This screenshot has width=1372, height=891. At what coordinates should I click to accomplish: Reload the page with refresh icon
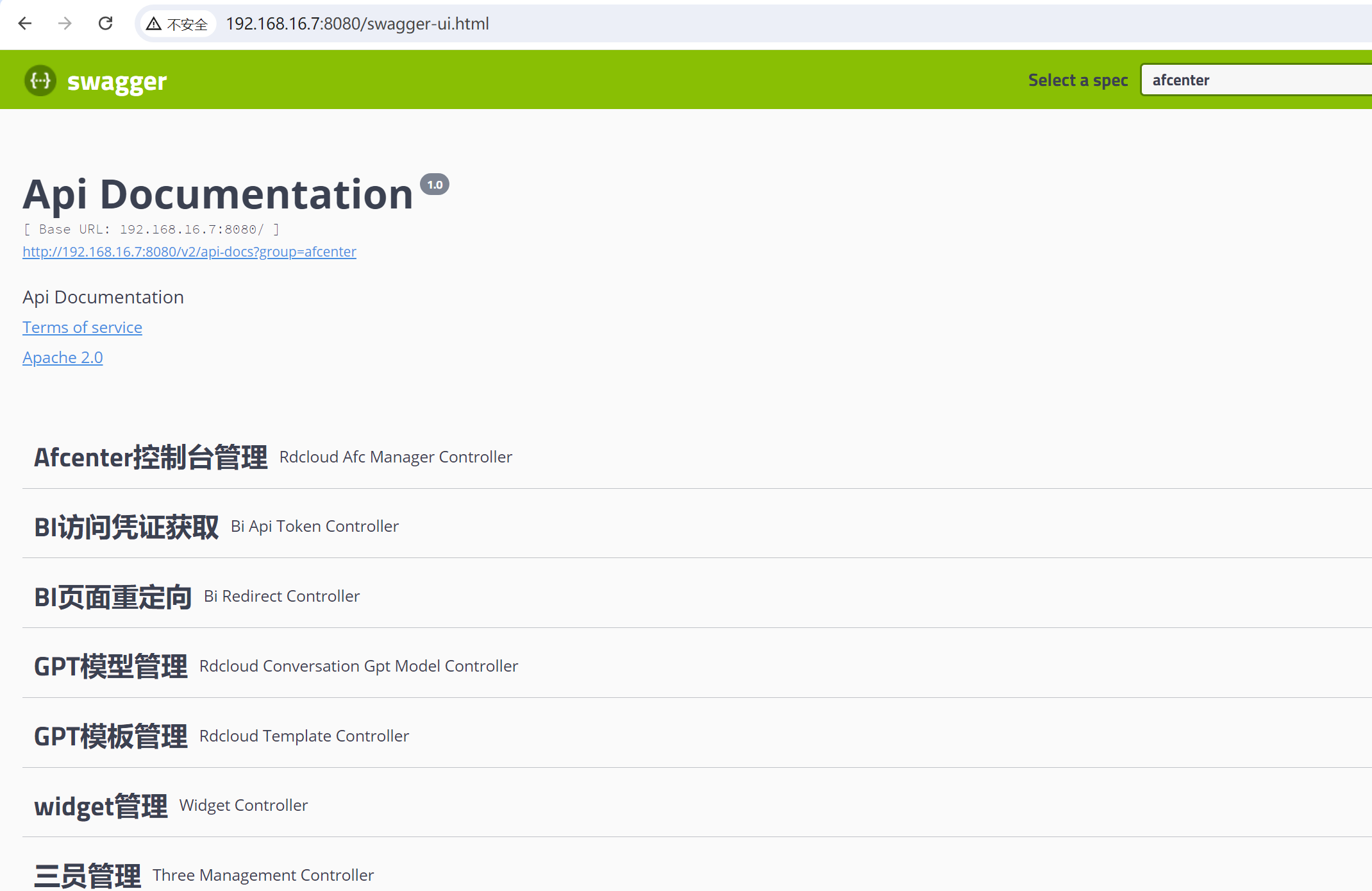pyautogui.click(x=106, y=24)
